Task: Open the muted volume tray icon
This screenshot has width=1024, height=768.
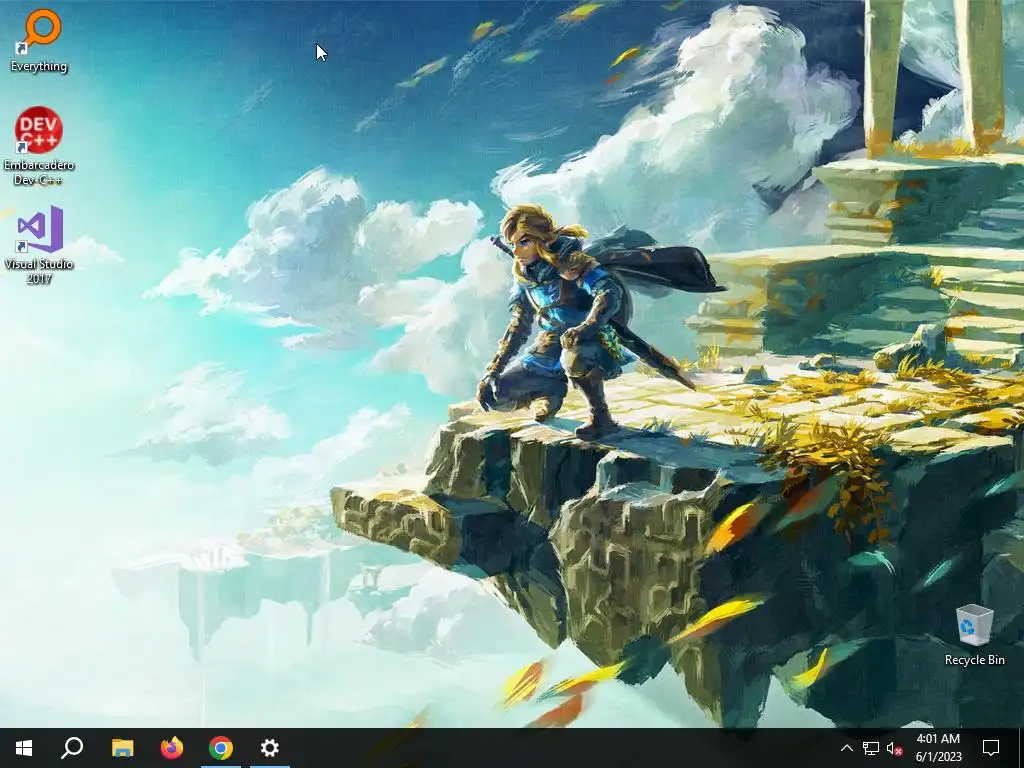Action: [894, 748]
